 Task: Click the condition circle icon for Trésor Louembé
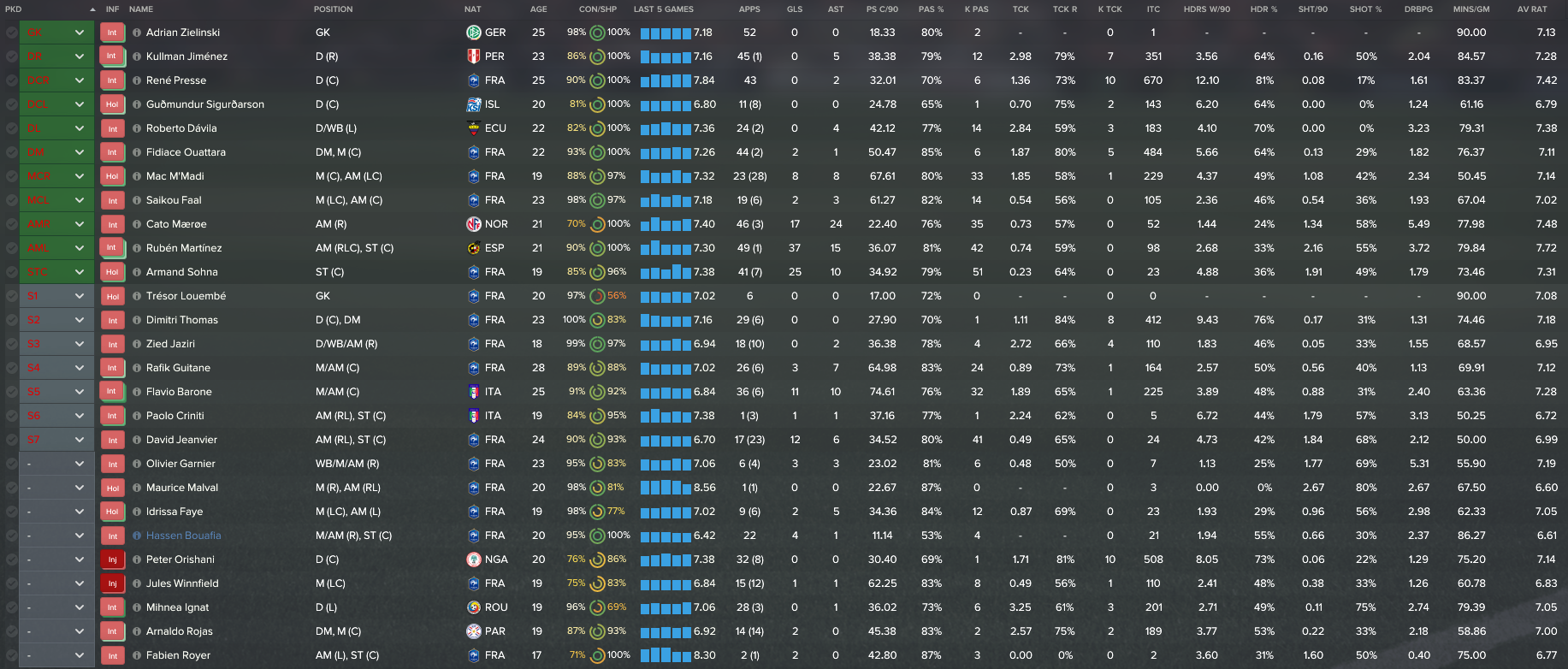click(597, 296)
